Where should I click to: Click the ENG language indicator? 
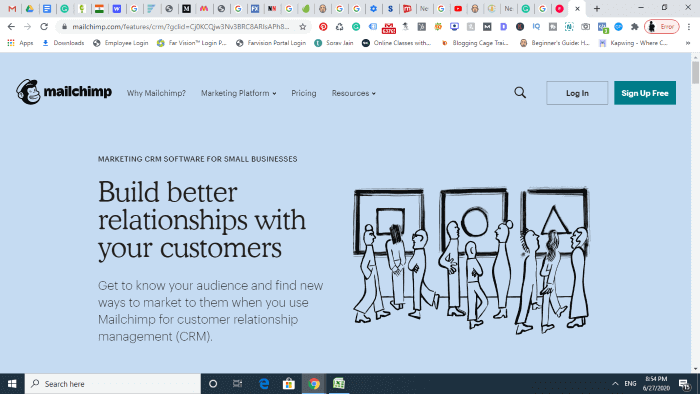tap(630, 384)
